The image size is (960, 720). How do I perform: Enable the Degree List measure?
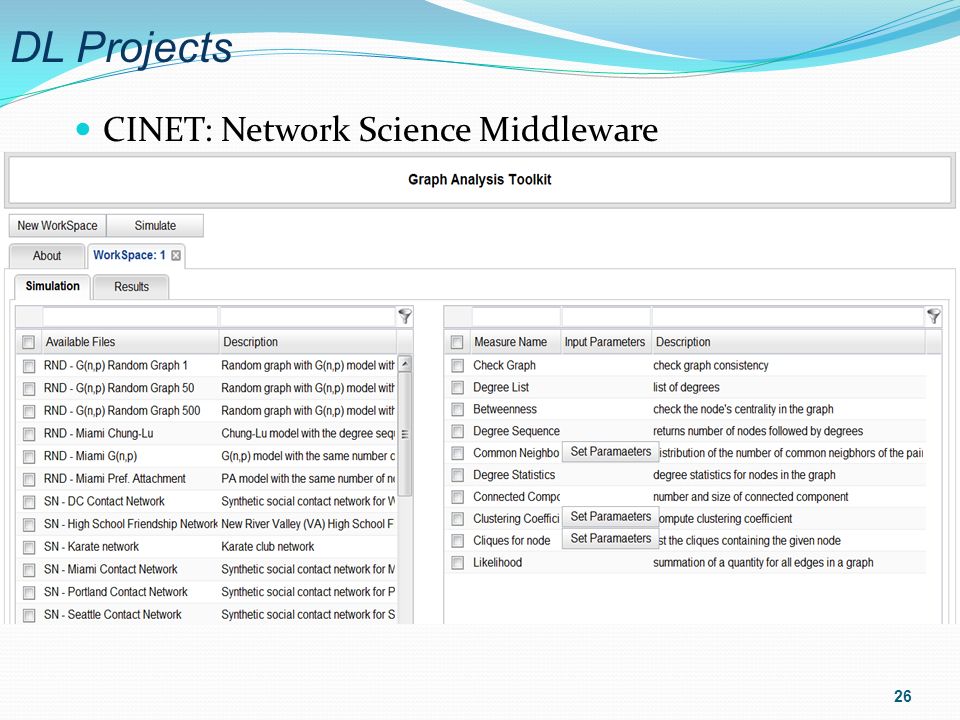(457, 388)
